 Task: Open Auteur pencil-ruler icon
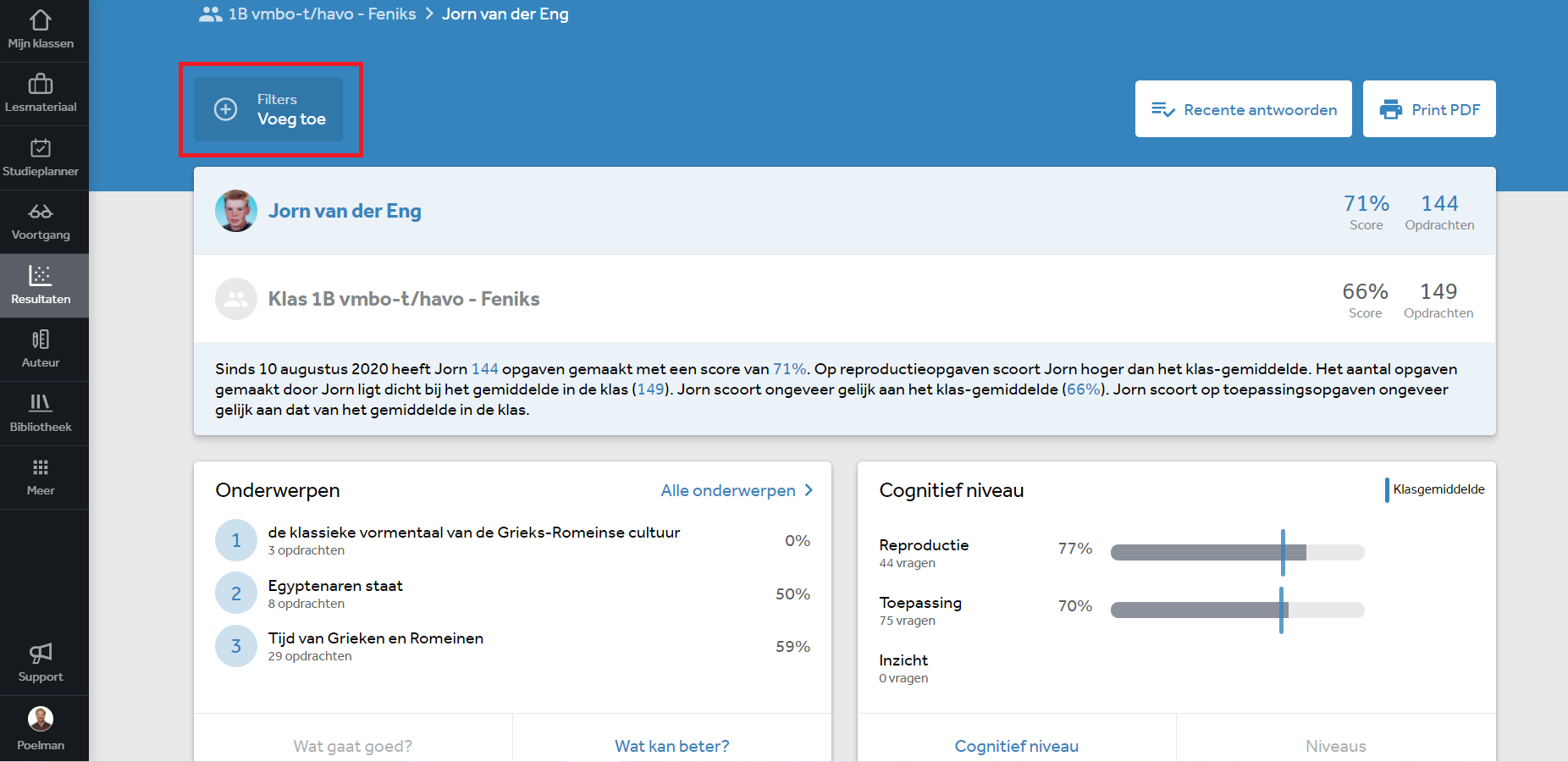coord(41,340)
